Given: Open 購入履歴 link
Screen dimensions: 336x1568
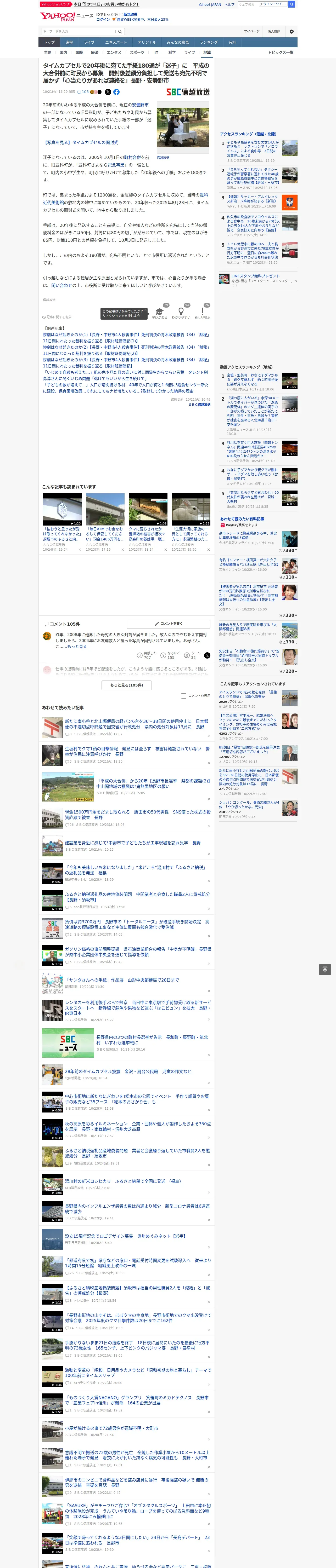Looking at the screenshot, I should [274, 31].
